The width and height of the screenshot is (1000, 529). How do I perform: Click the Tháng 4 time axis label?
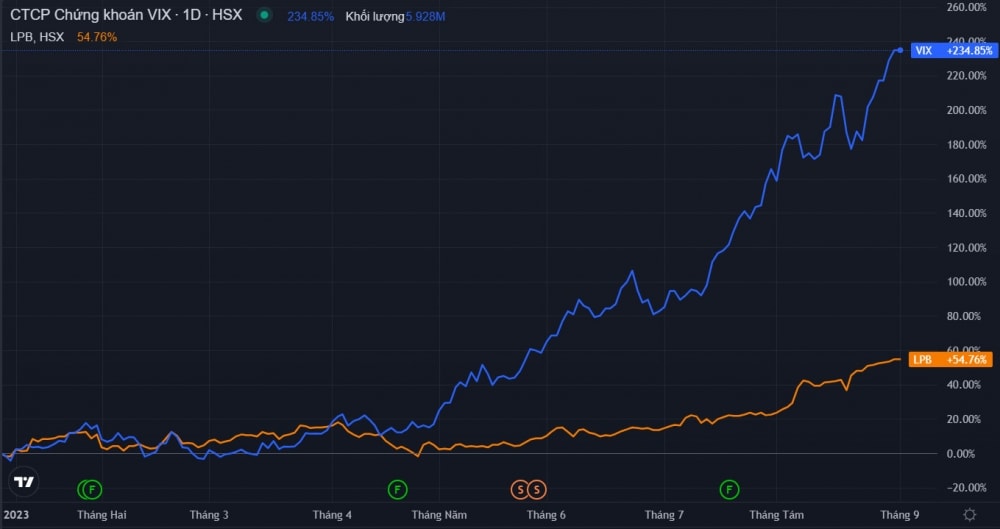(x=332, y=515)
